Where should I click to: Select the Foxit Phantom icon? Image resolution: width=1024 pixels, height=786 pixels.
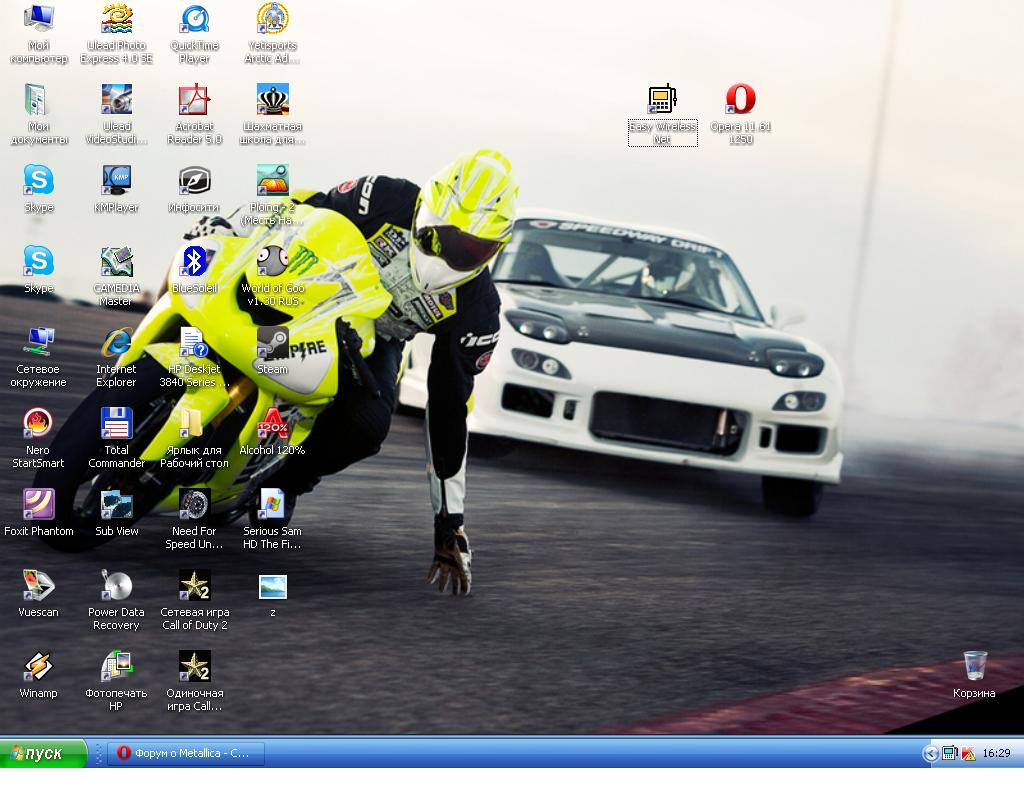(x=38, y=505)
